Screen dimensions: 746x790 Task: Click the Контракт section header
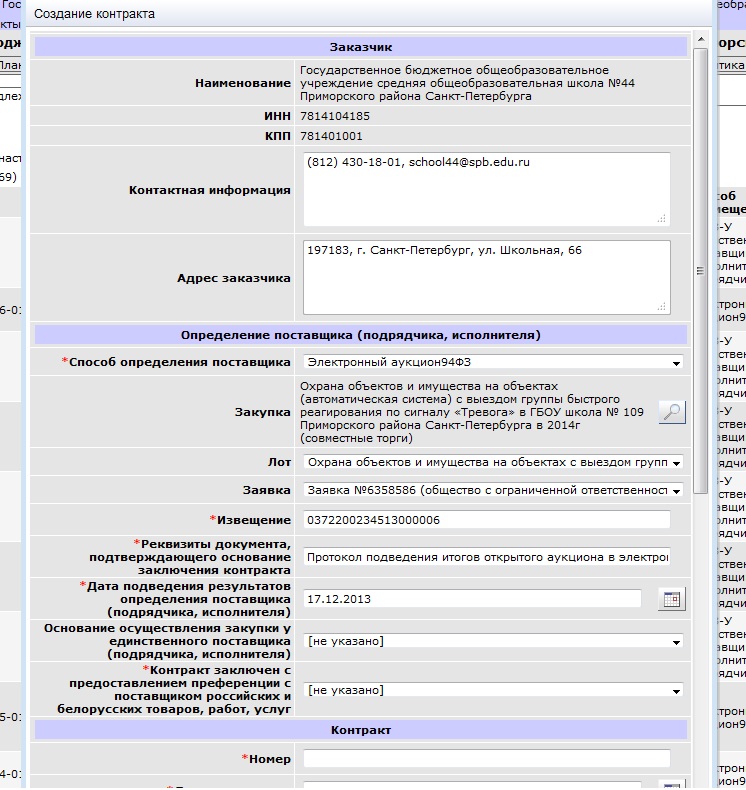[361, 730]
